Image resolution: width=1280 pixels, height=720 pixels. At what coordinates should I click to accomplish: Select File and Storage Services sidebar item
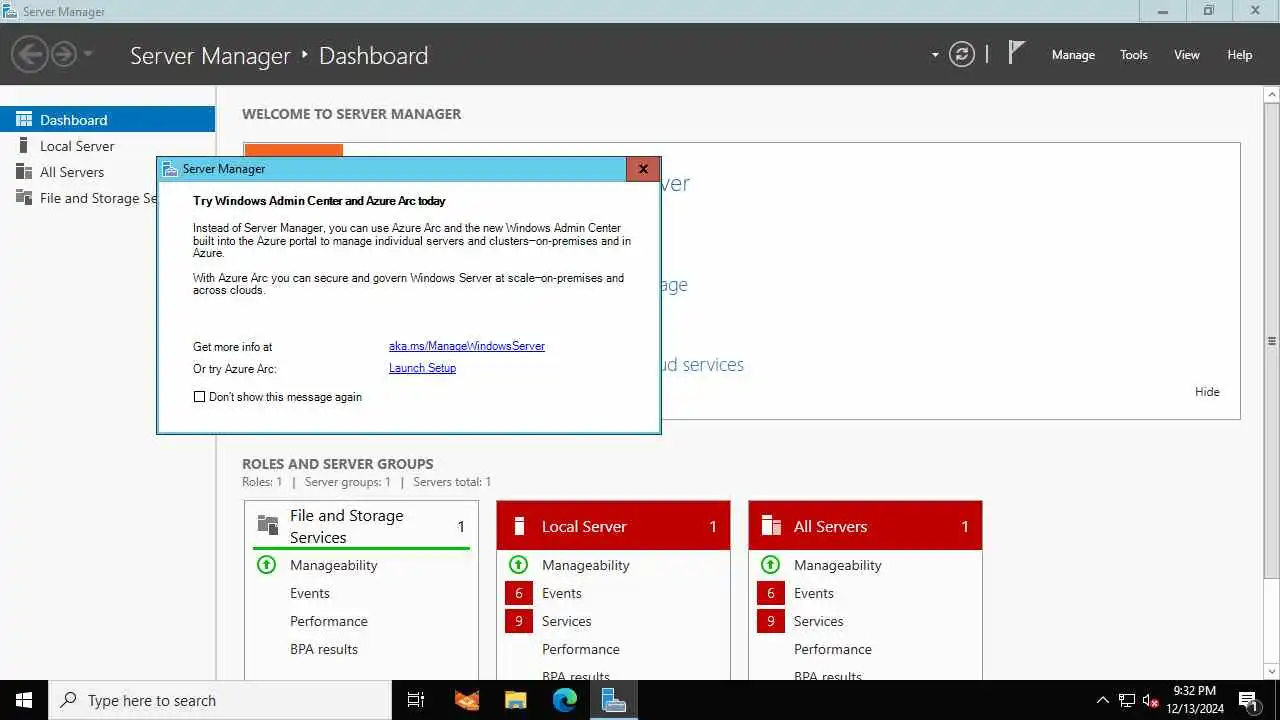click(x=78, y=198)
